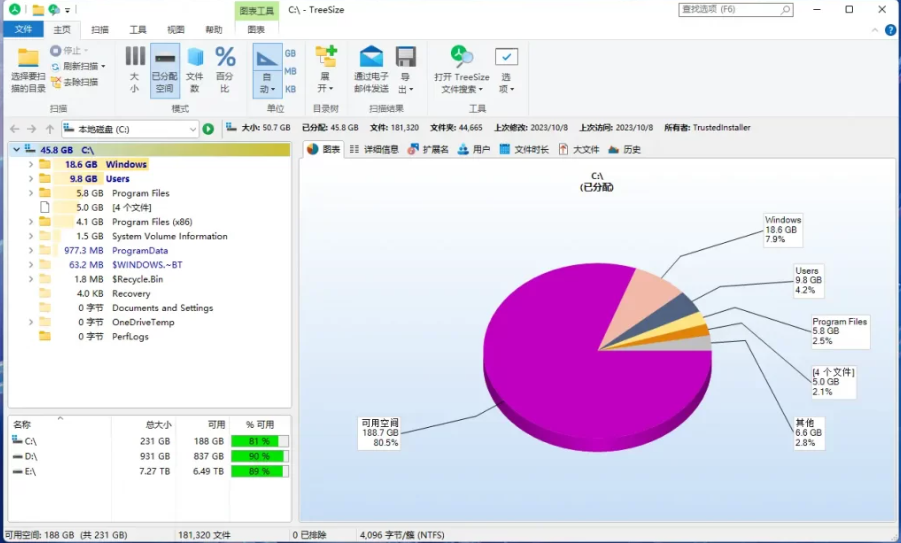Set display unit to MB

(290, 71)
